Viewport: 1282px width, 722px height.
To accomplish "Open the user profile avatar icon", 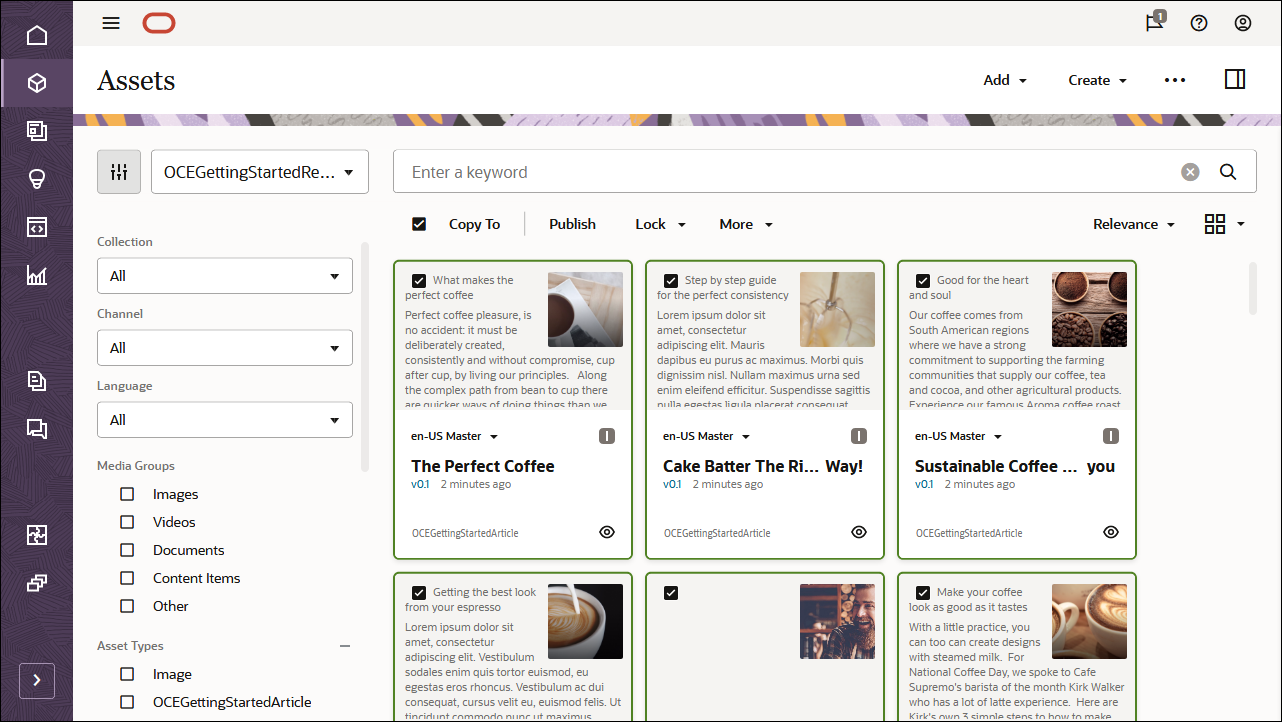I will pyautogui.click(x=1243, y=23).
